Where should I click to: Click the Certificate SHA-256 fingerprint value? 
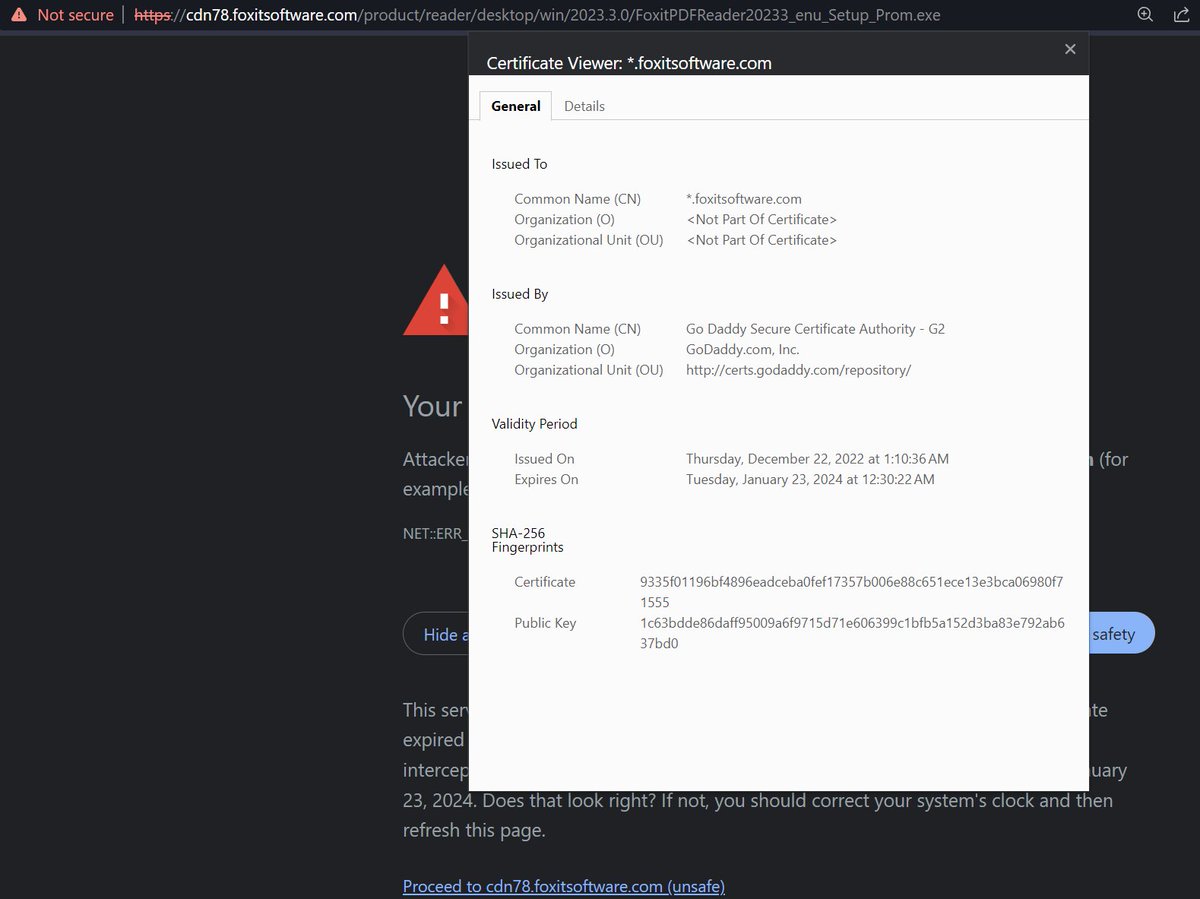pos(852,592)
